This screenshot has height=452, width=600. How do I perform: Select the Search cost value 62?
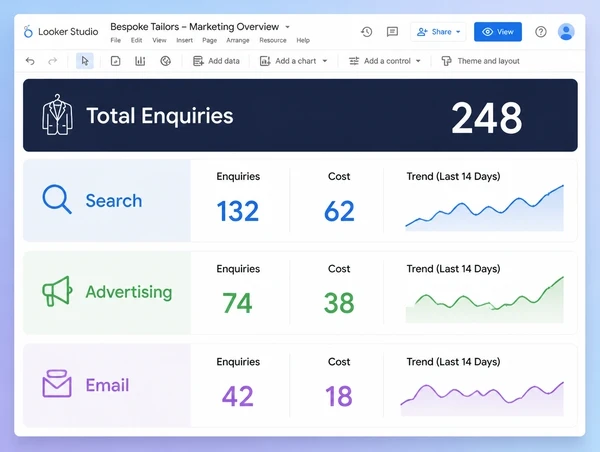(x=339, y=211)
